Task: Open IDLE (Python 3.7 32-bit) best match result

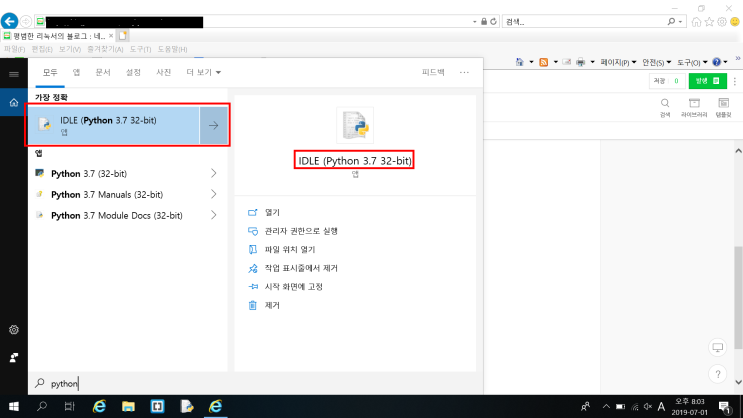Action: coord(114,125)
